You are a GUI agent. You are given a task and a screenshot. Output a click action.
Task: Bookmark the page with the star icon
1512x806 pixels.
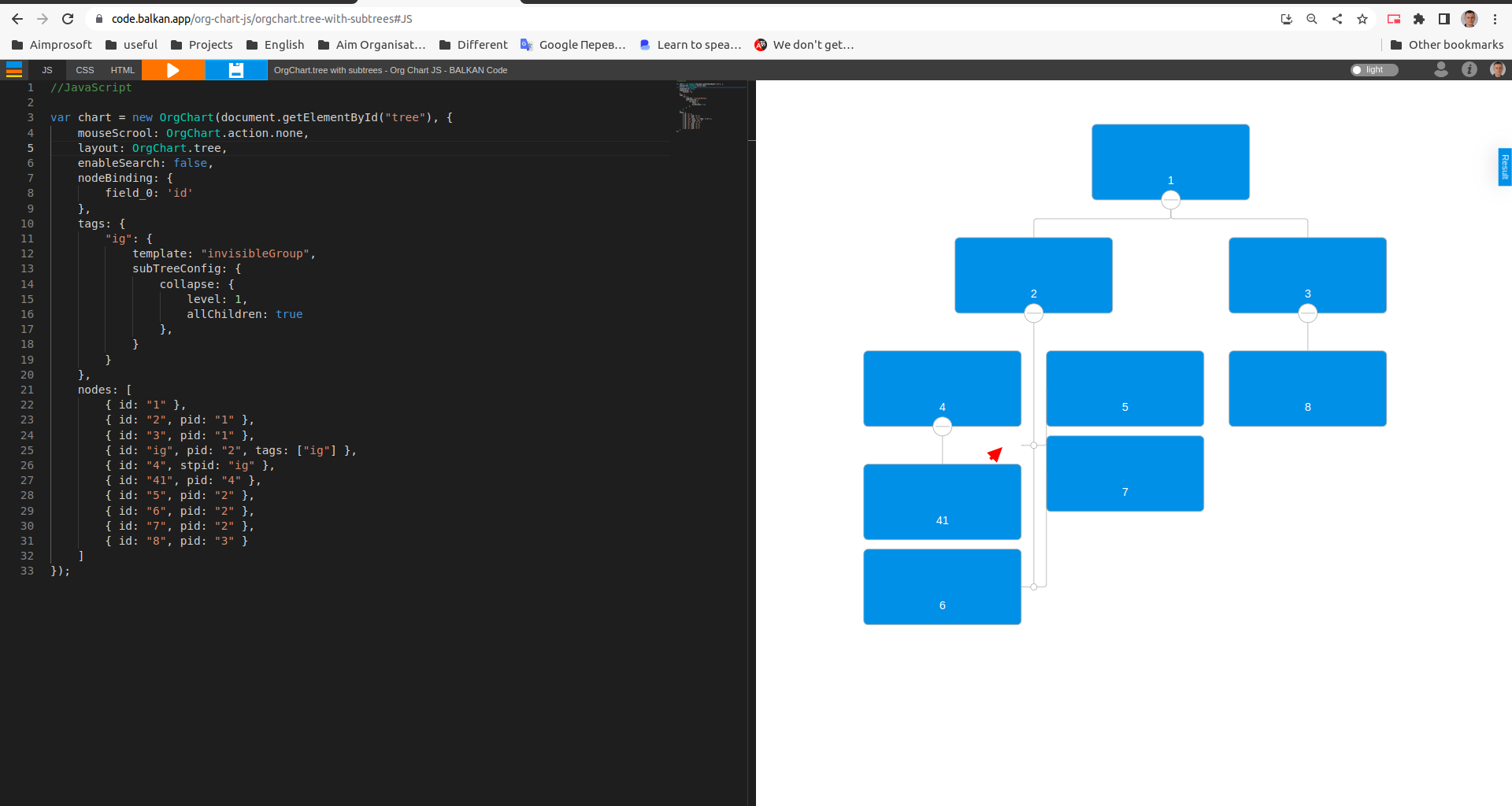[1362, 18]
